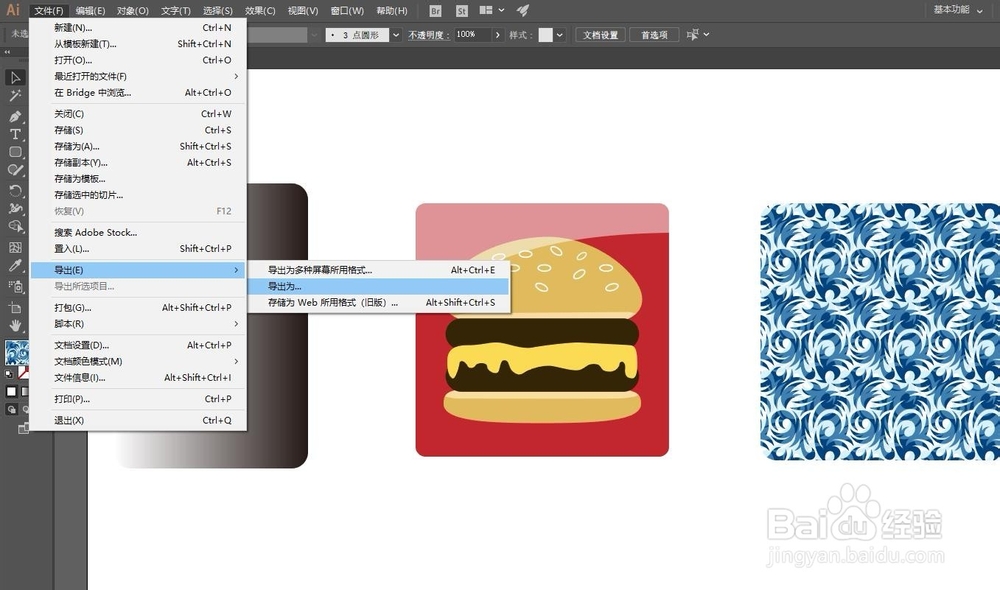Click the change screen mode icon

point(24,429)
